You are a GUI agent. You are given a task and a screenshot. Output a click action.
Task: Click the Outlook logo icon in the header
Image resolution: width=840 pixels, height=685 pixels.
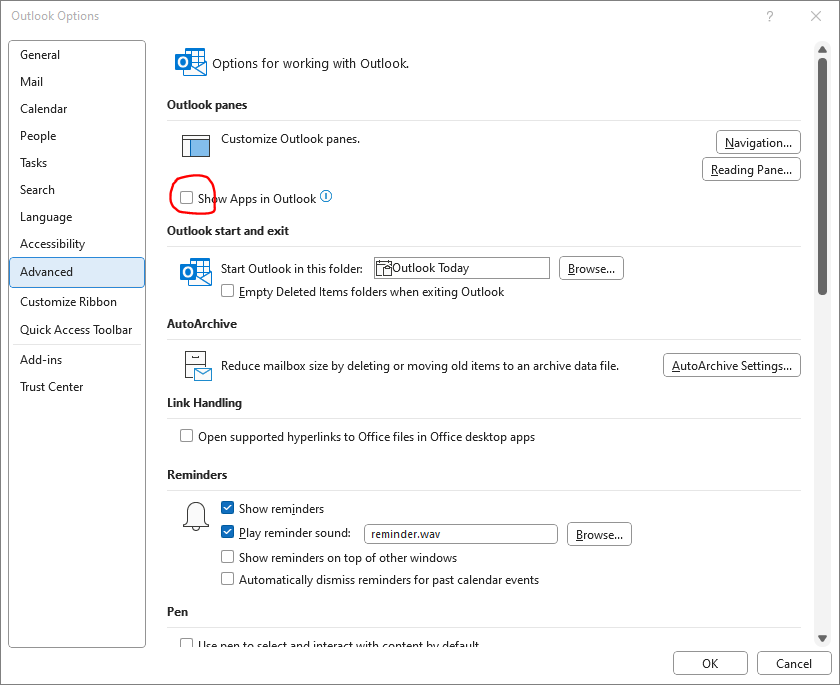(191, 62)
